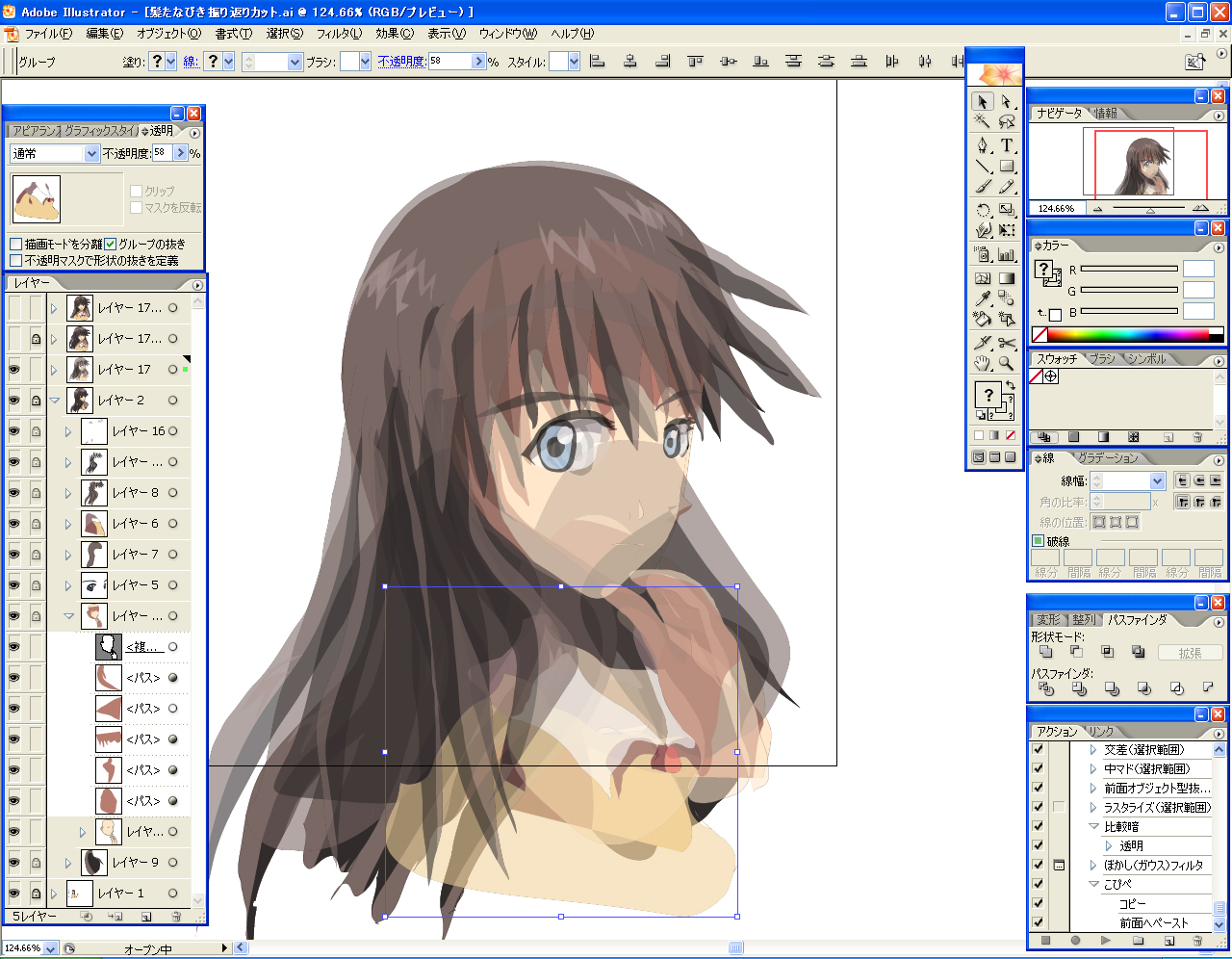Open zoom level dropdown in status bar
Viewport: 1232px width, 959px height.
[51, 948]
